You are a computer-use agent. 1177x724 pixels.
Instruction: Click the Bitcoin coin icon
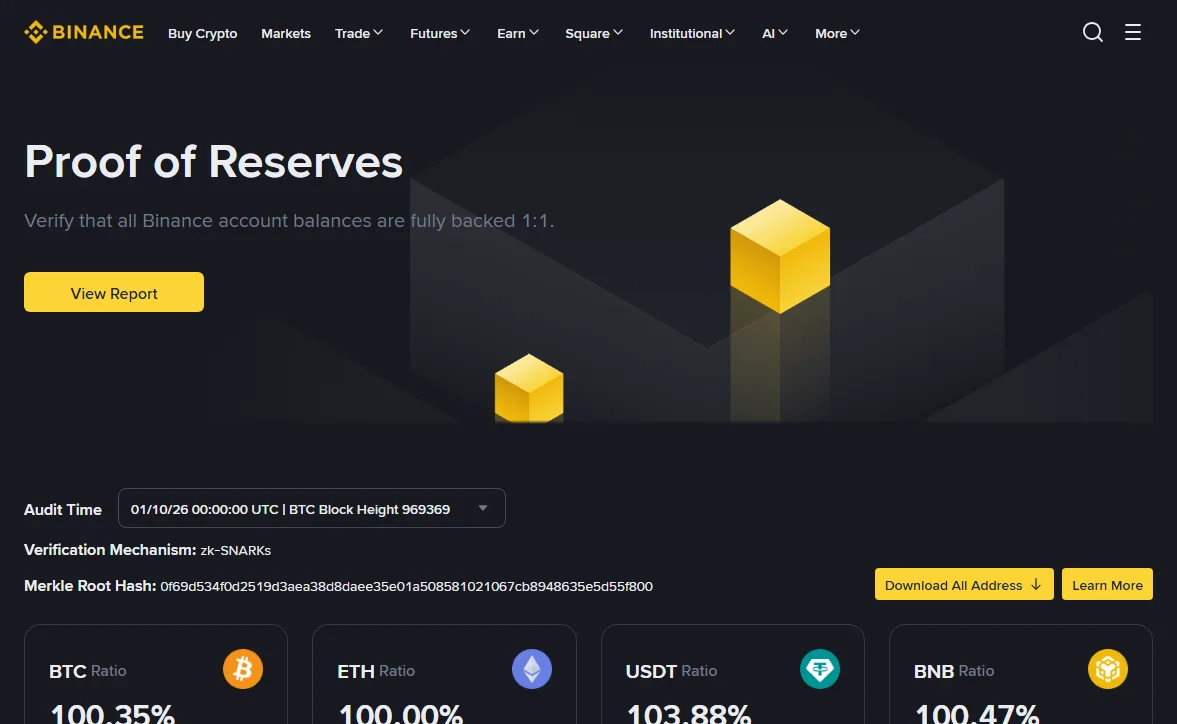click(243, 668)
